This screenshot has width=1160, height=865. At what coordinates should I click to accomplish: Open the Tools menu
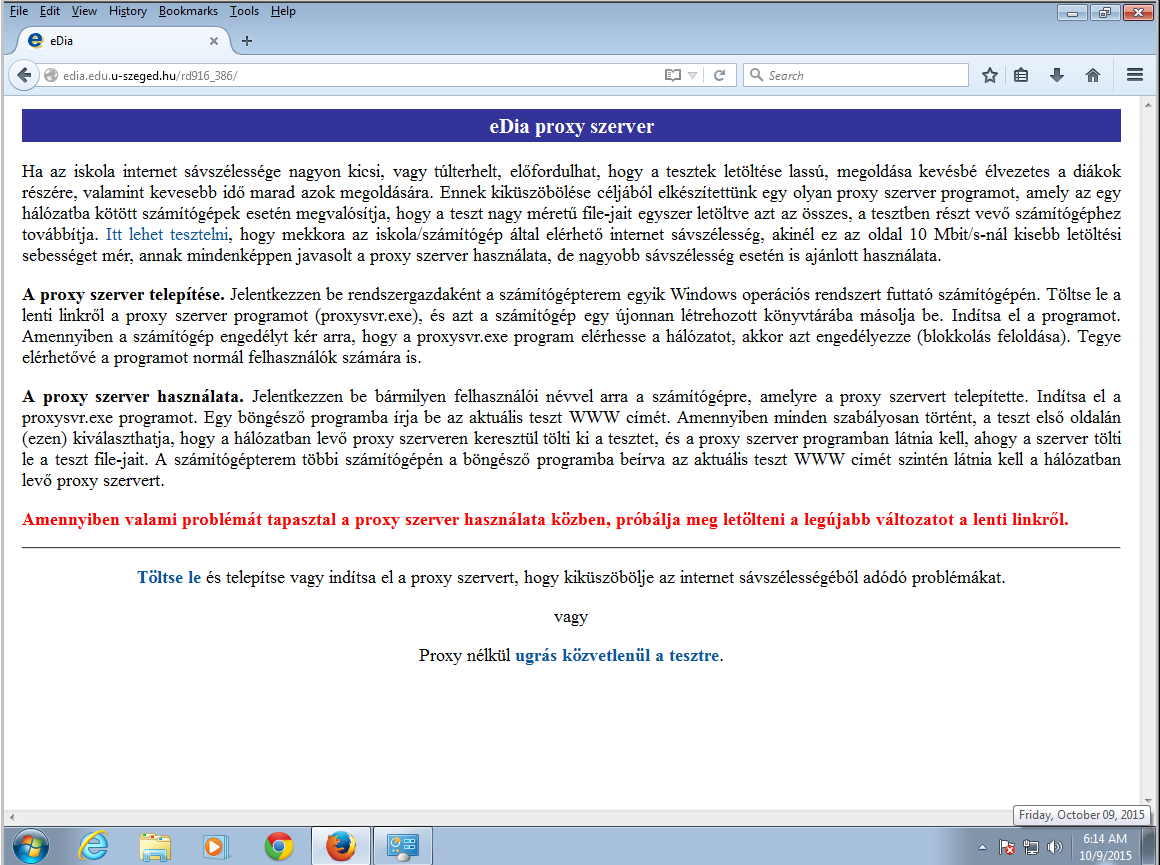click(244, 11)
